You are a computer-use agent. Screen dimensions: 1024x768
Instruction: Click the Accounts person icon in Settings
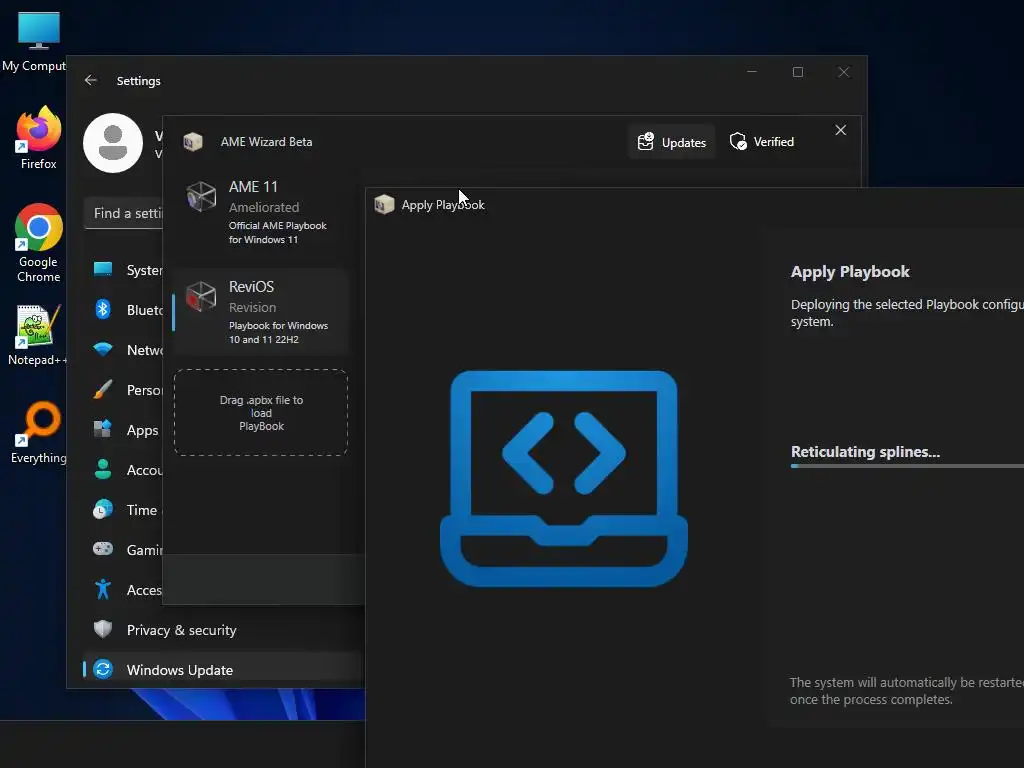click(x=103, y=469)
